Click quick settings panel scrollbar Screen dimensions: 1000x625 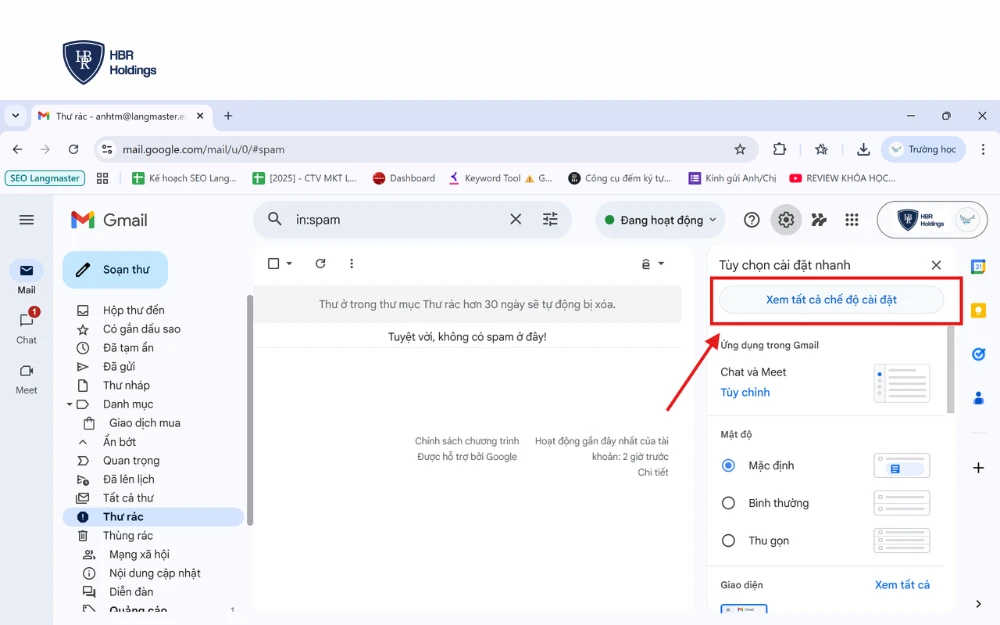(x=950, y=370)
